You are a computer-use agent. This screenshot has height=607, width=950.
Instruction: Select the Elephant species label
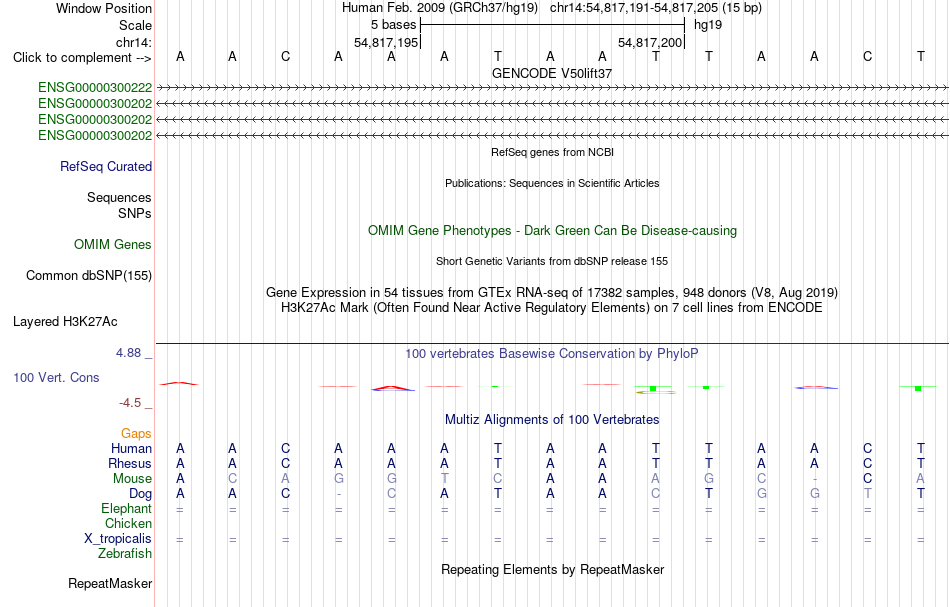pos(127,508)
